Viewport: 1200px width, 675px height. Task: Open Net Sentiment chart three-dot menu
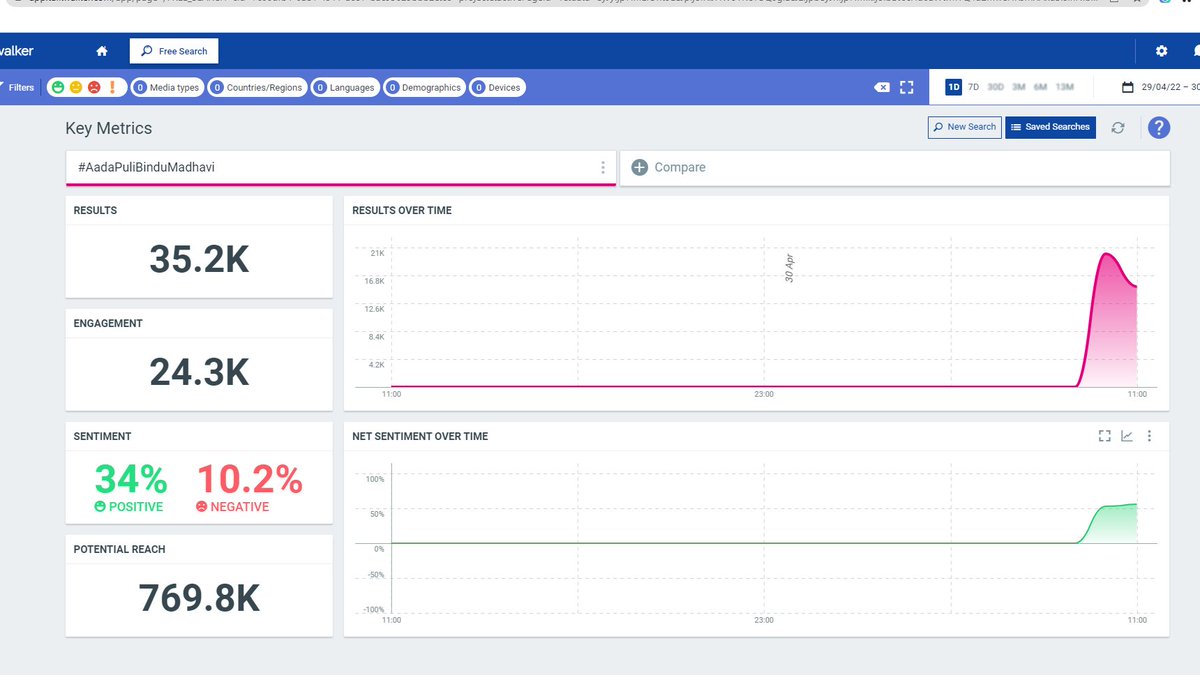1150,436
